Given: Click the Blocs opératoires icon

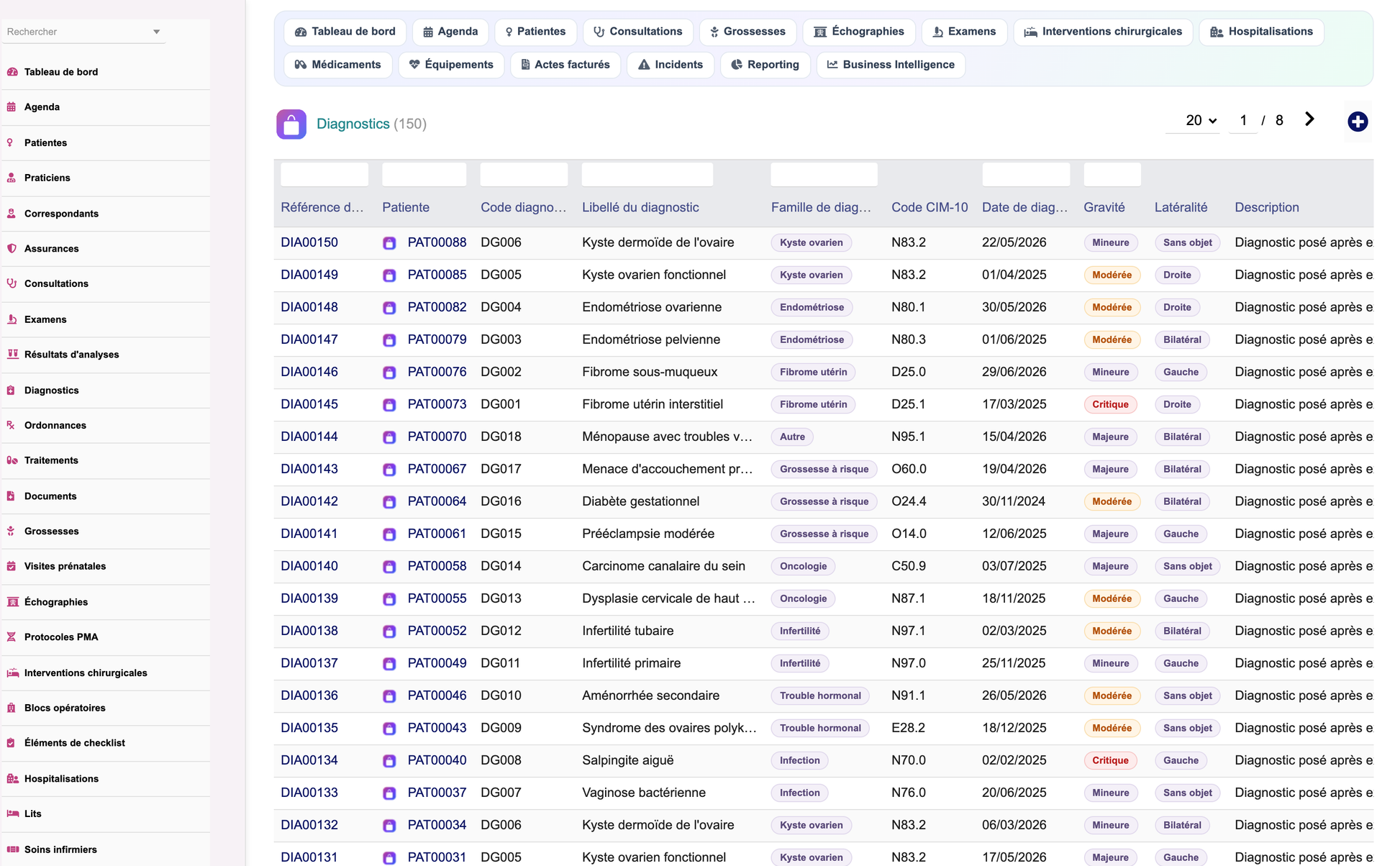Looking at the screenshot, I should point(12,708).
